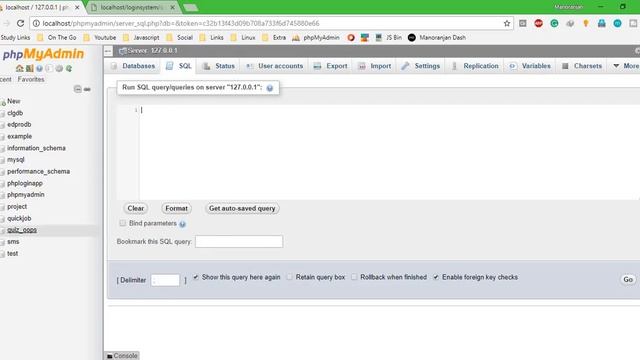The image size is (640, 360).
Task: Click the colorful bookmark icon before JS Bin
Action: pyautogui.click(x=364, y=38)
